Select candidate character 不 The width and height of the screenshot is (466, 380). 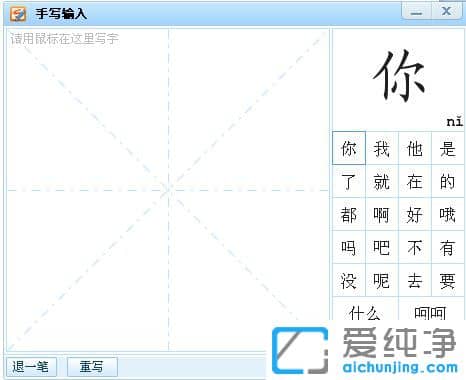click(x=415, y=247)
